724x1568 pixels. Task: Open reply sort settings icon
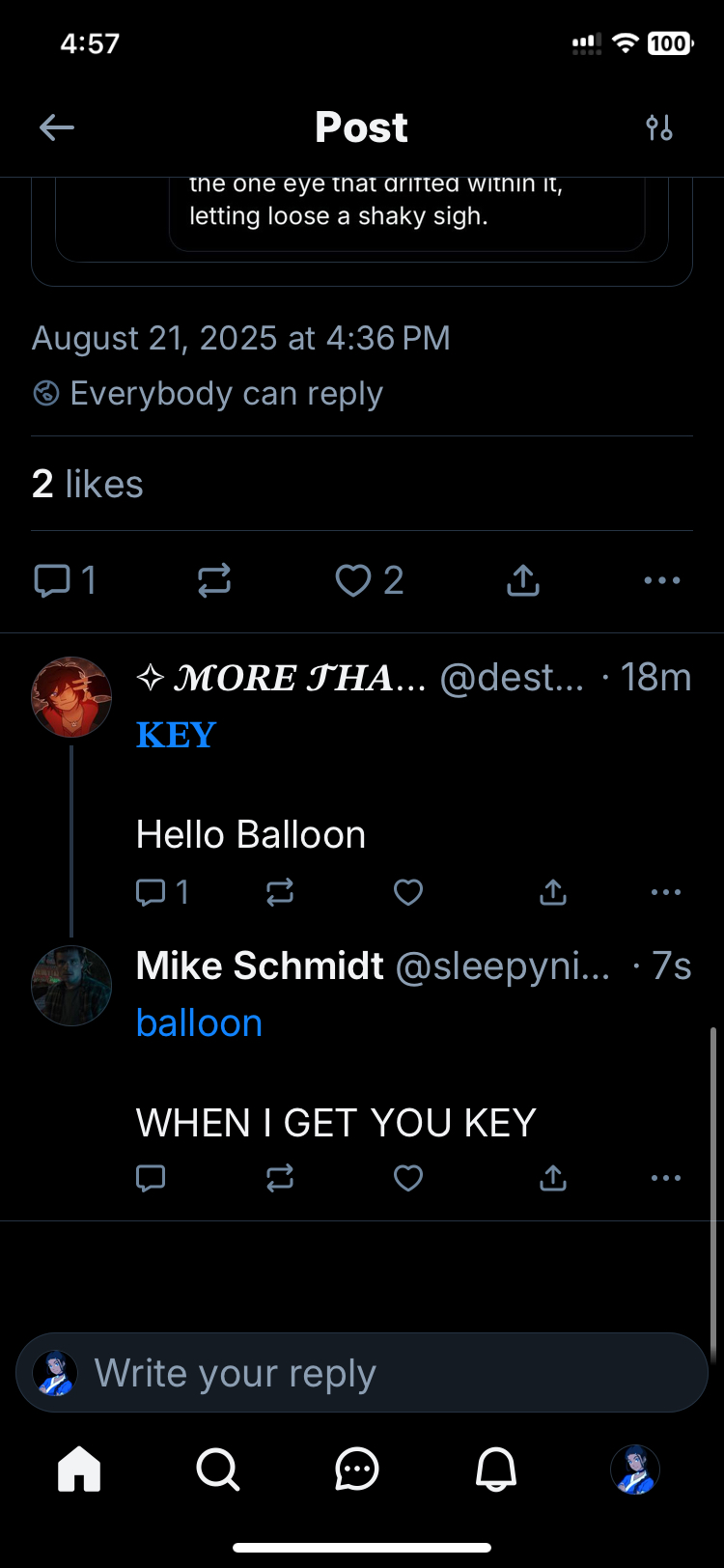point(659,127)
